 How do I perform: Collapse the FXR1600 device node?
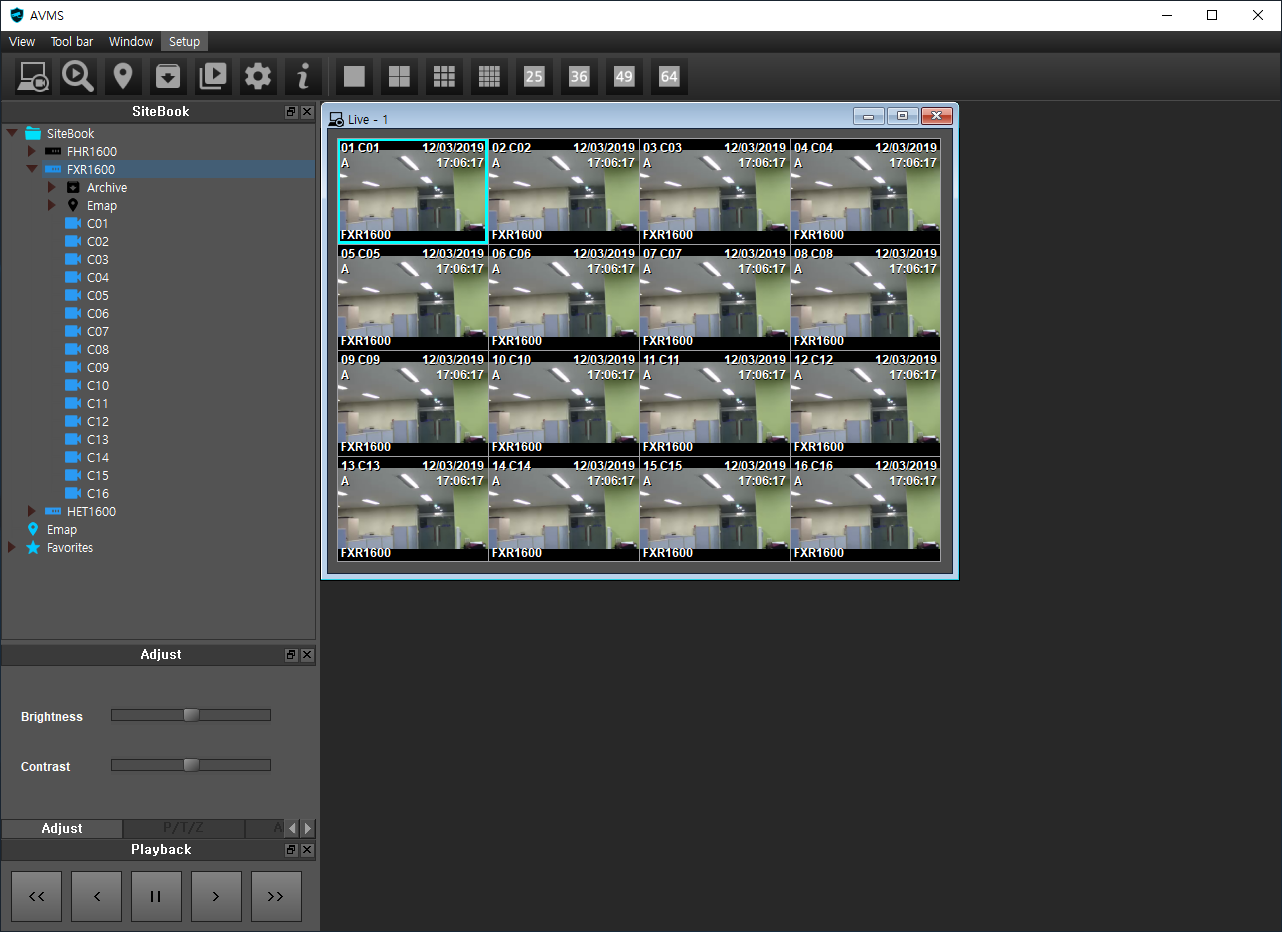(32, 170)
